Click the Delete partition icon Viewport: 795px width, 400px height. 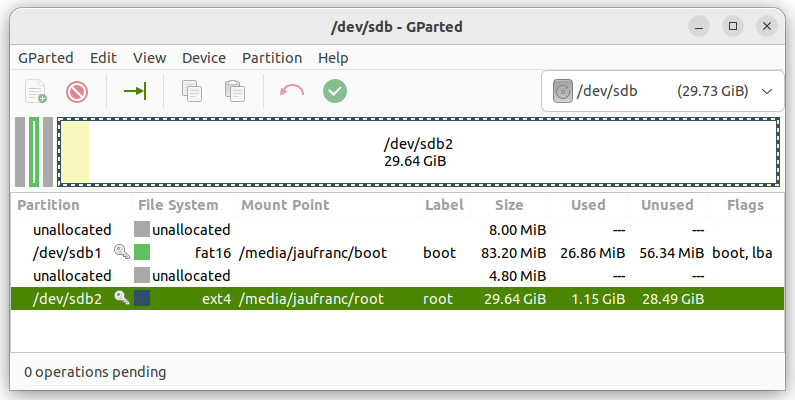(x=77, y=92)
